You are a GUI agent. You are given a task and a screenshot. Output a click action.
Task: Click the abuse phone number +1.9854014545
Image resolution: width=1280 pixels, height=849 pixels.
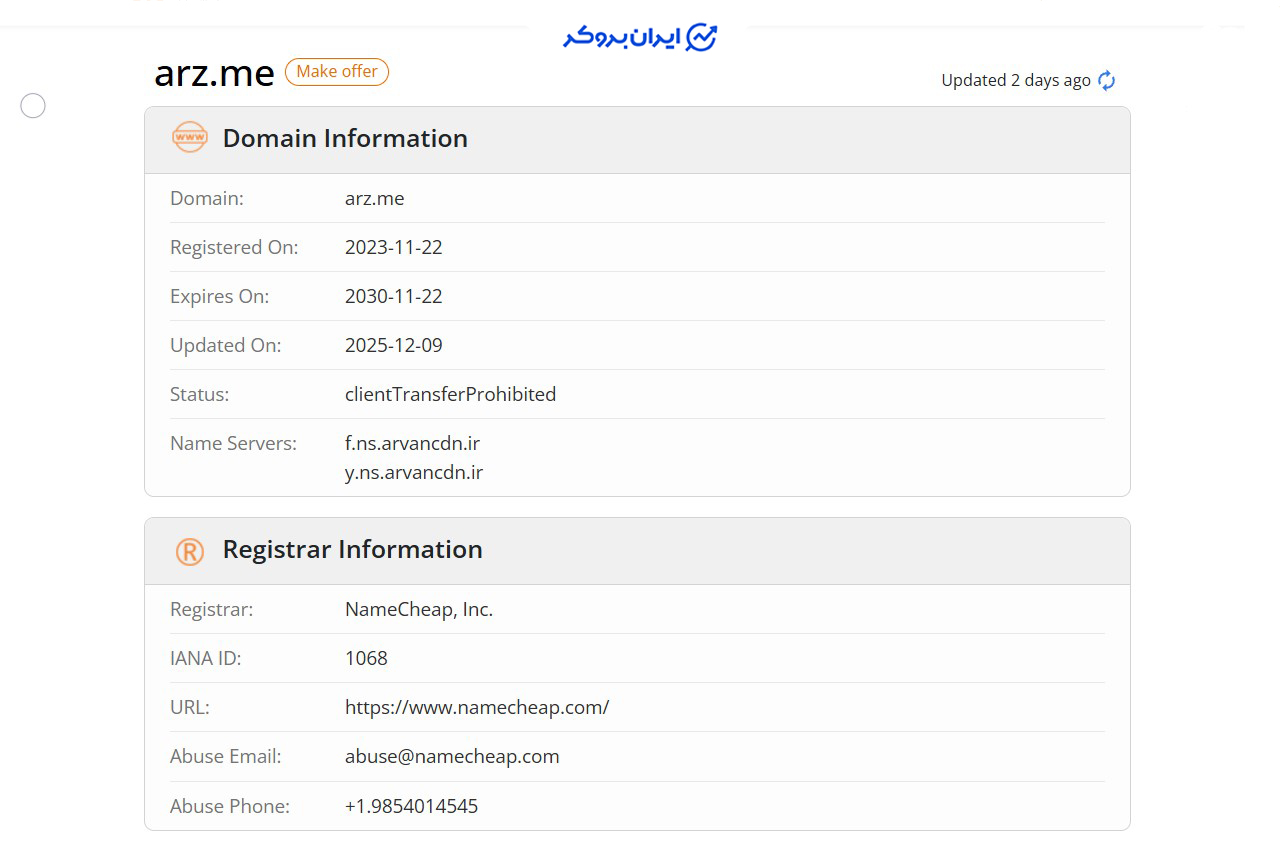tap(411, 806)
